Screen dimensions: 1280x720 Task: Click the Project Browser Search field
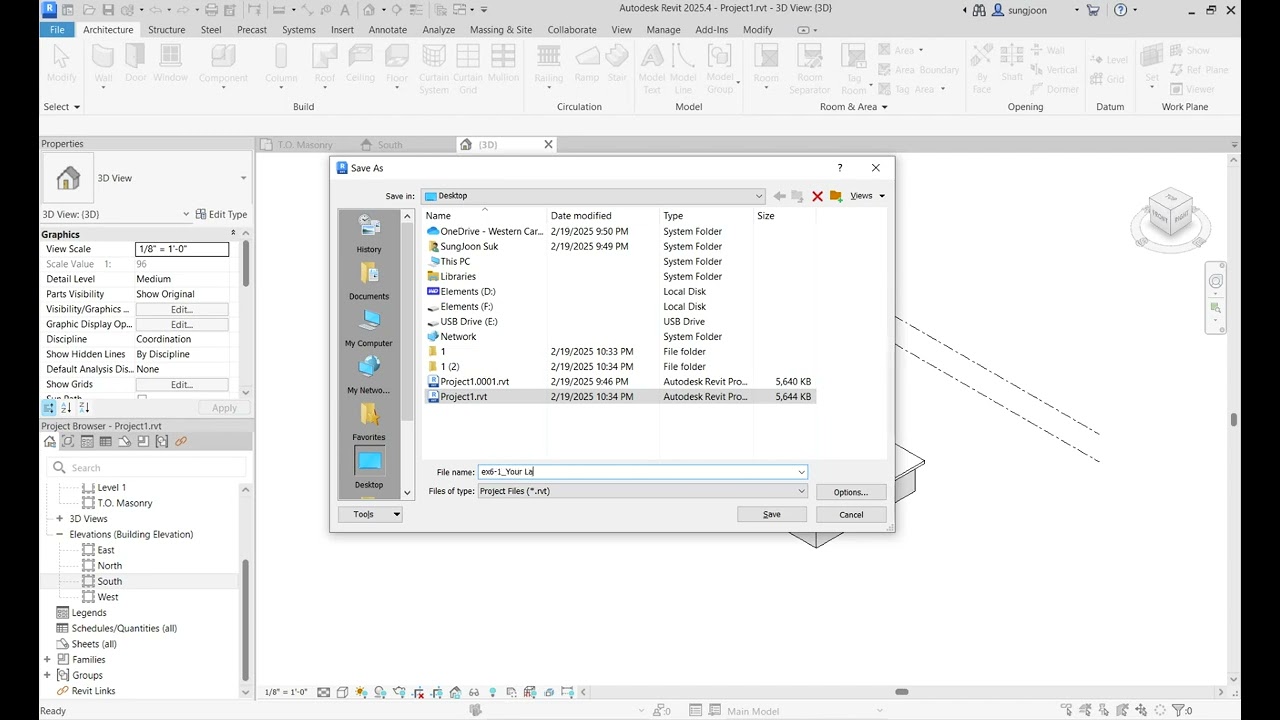[x=146, y=467]
